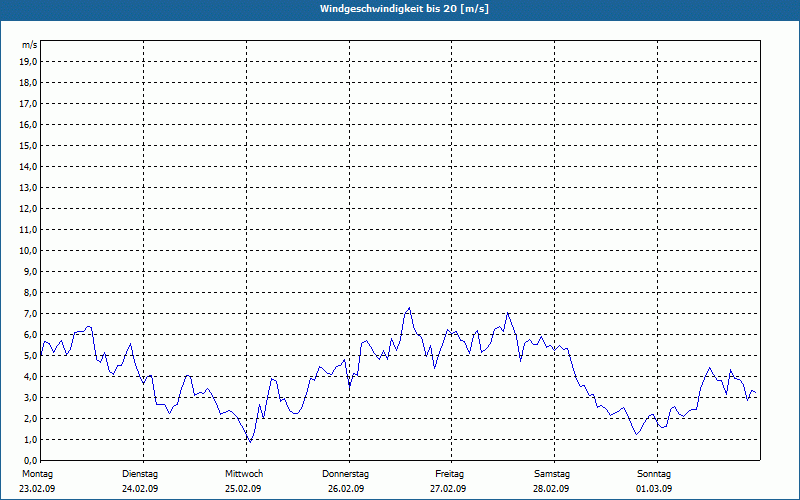This screenshot has width=800, height=500.
Task: Click the 17,0 axis value
Action: [28, 104]
